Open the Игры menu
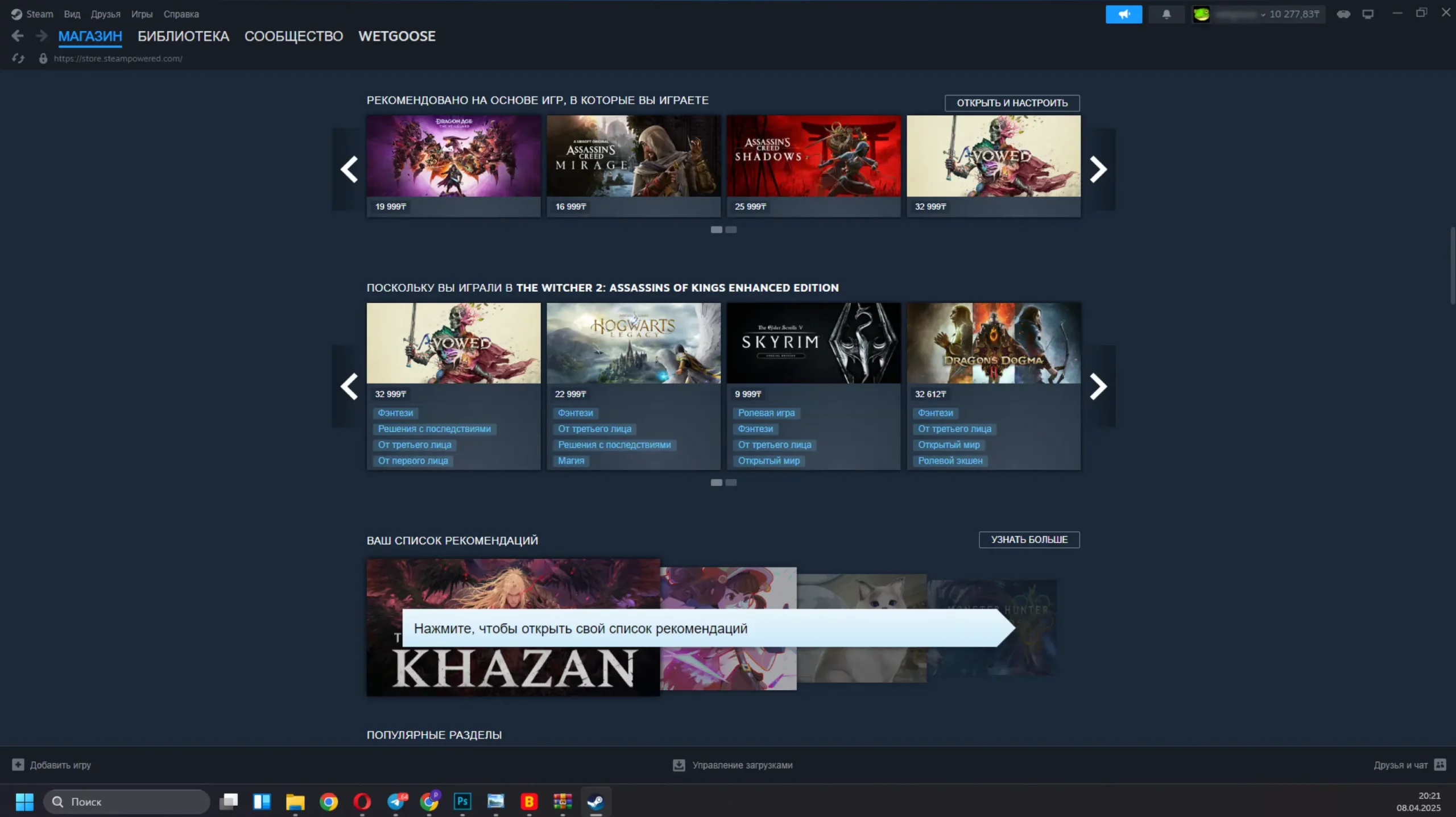 pyautogui.click(x=142, y=14)
